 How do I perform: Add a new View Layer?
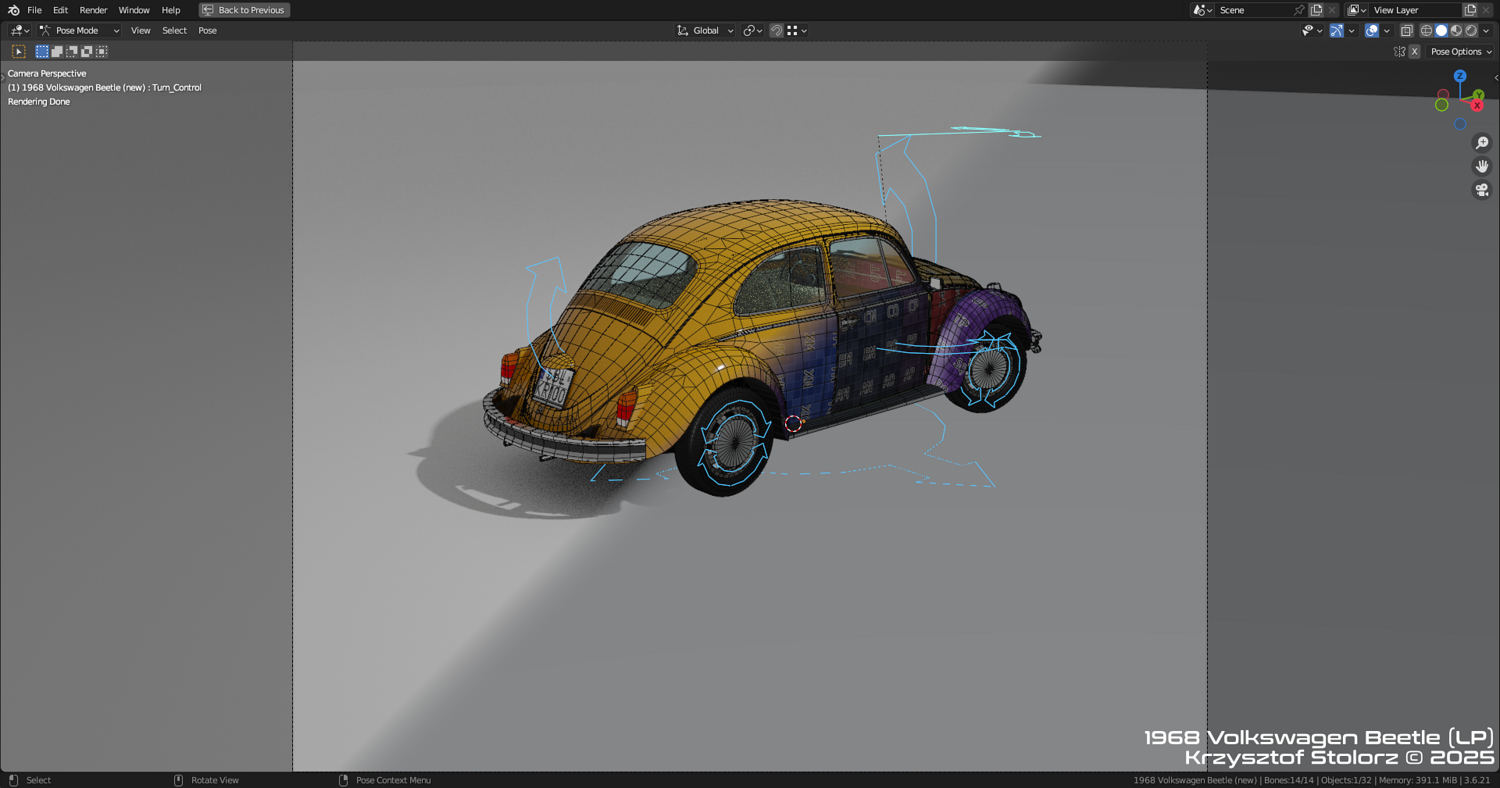pyautogui.click(x=1470, y=10)
